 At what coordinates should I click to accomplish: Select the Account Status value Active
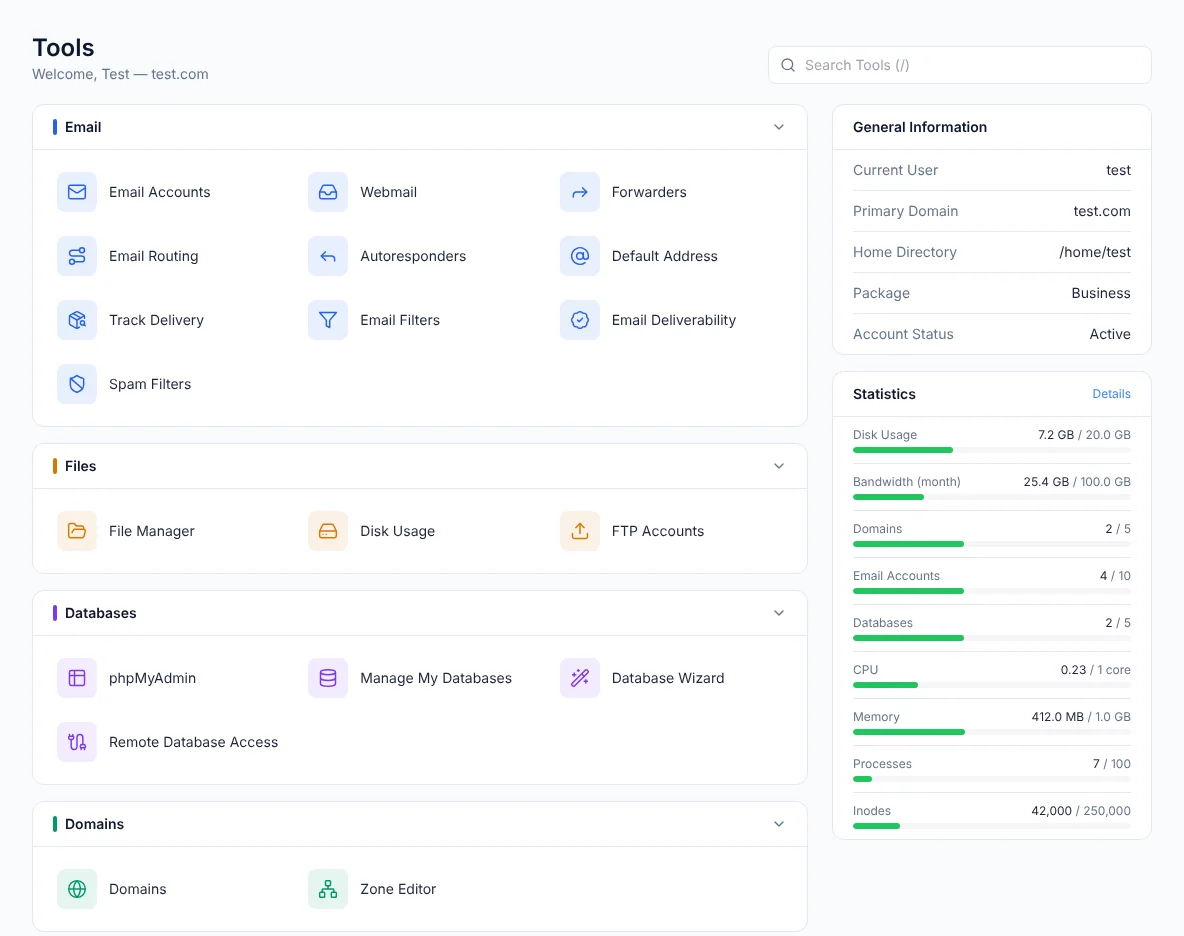[1110, 334]
